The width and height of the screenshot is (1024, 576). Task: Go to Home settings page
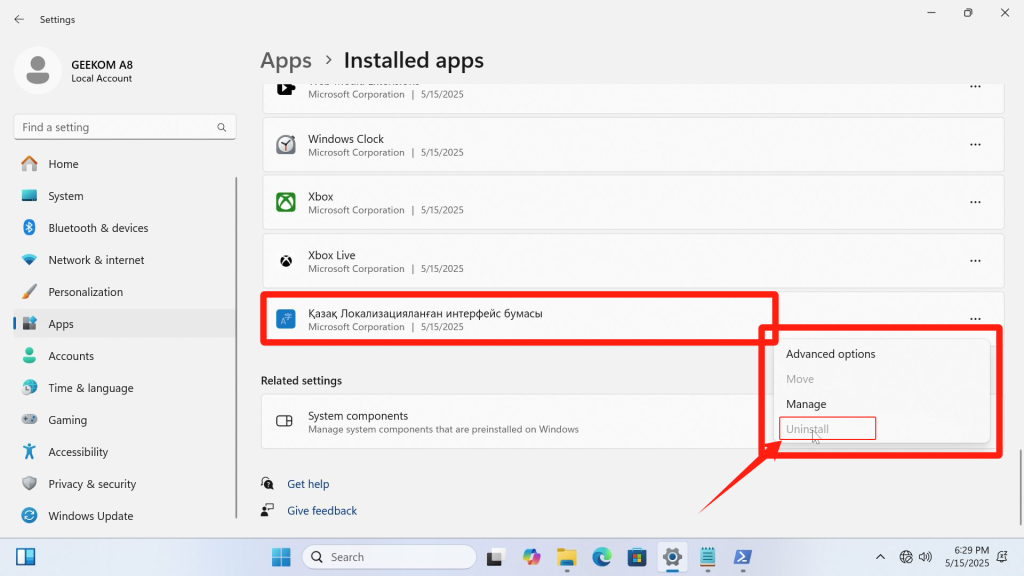coord(124,164)
